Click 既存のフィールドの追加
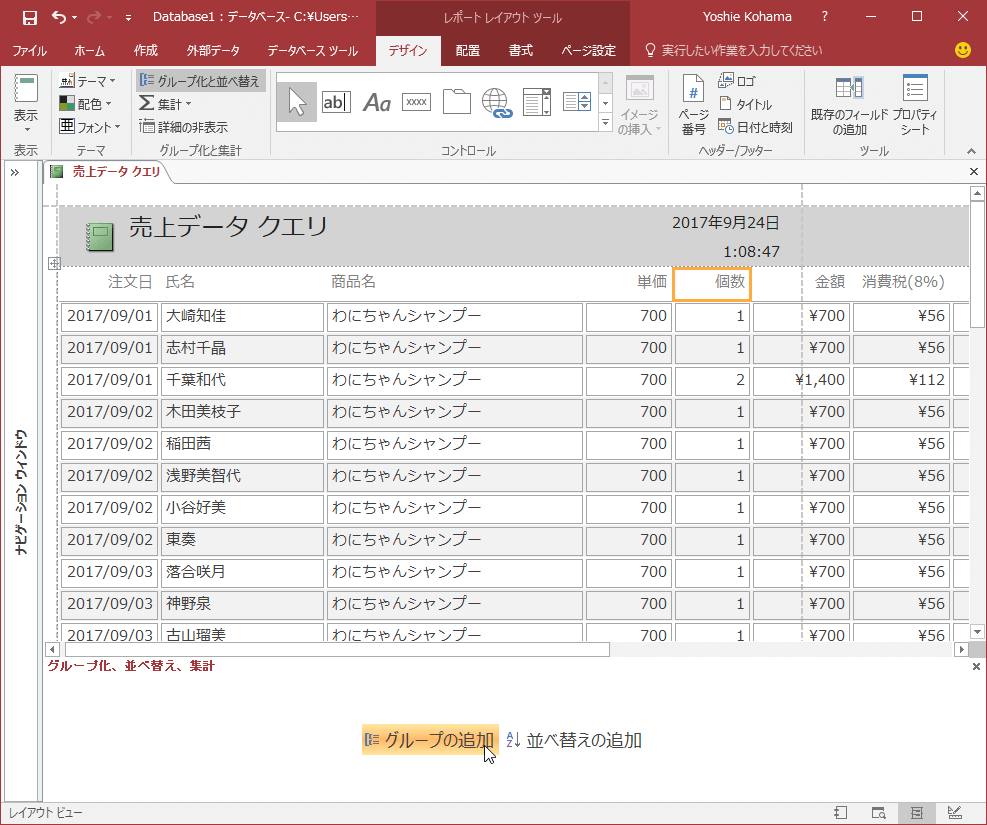This screenshot has width=987, height=825. click(x=849, y=105)
